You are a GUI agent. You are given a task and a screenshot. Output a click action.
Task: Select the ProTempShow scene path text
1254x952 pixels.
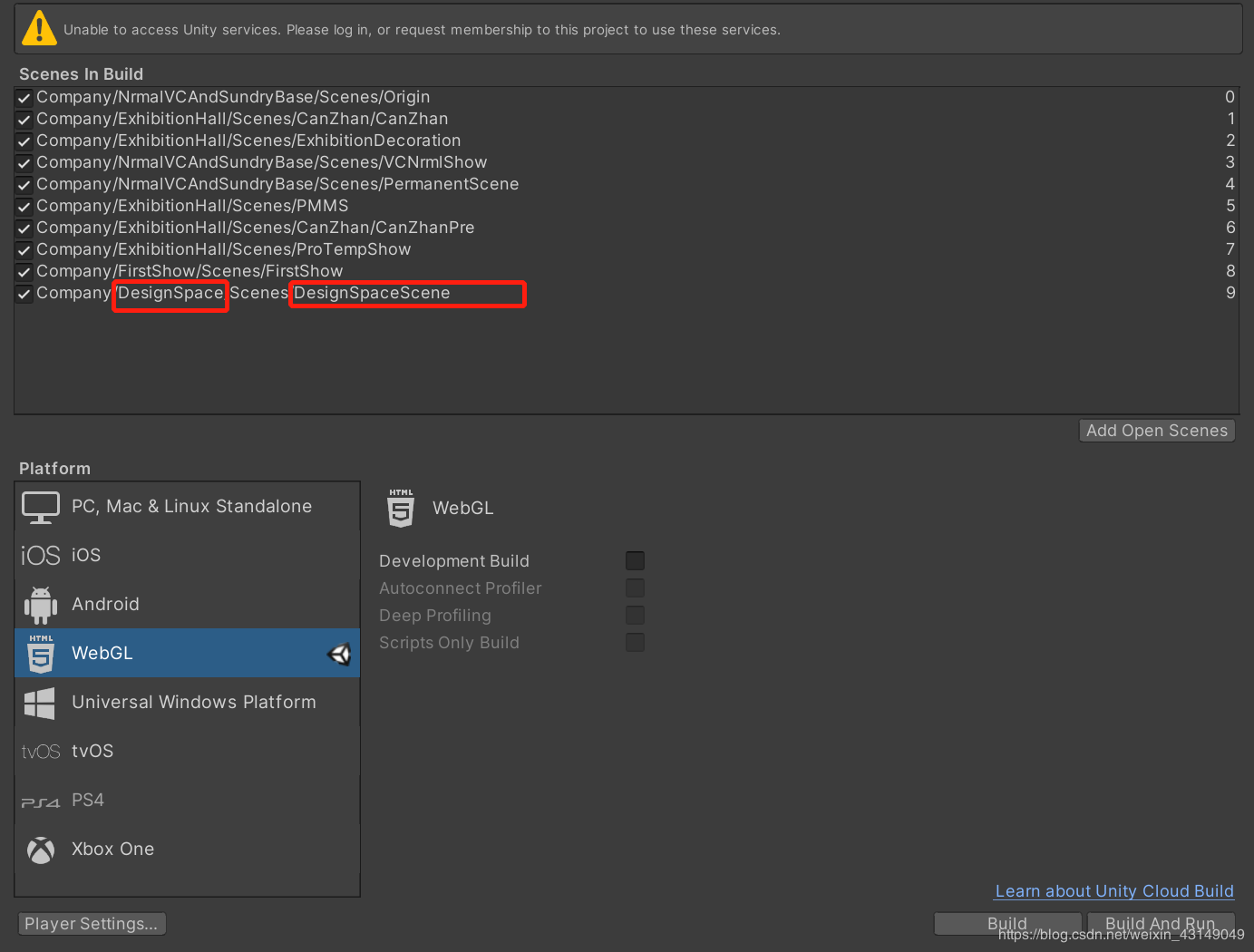[224, 249]
